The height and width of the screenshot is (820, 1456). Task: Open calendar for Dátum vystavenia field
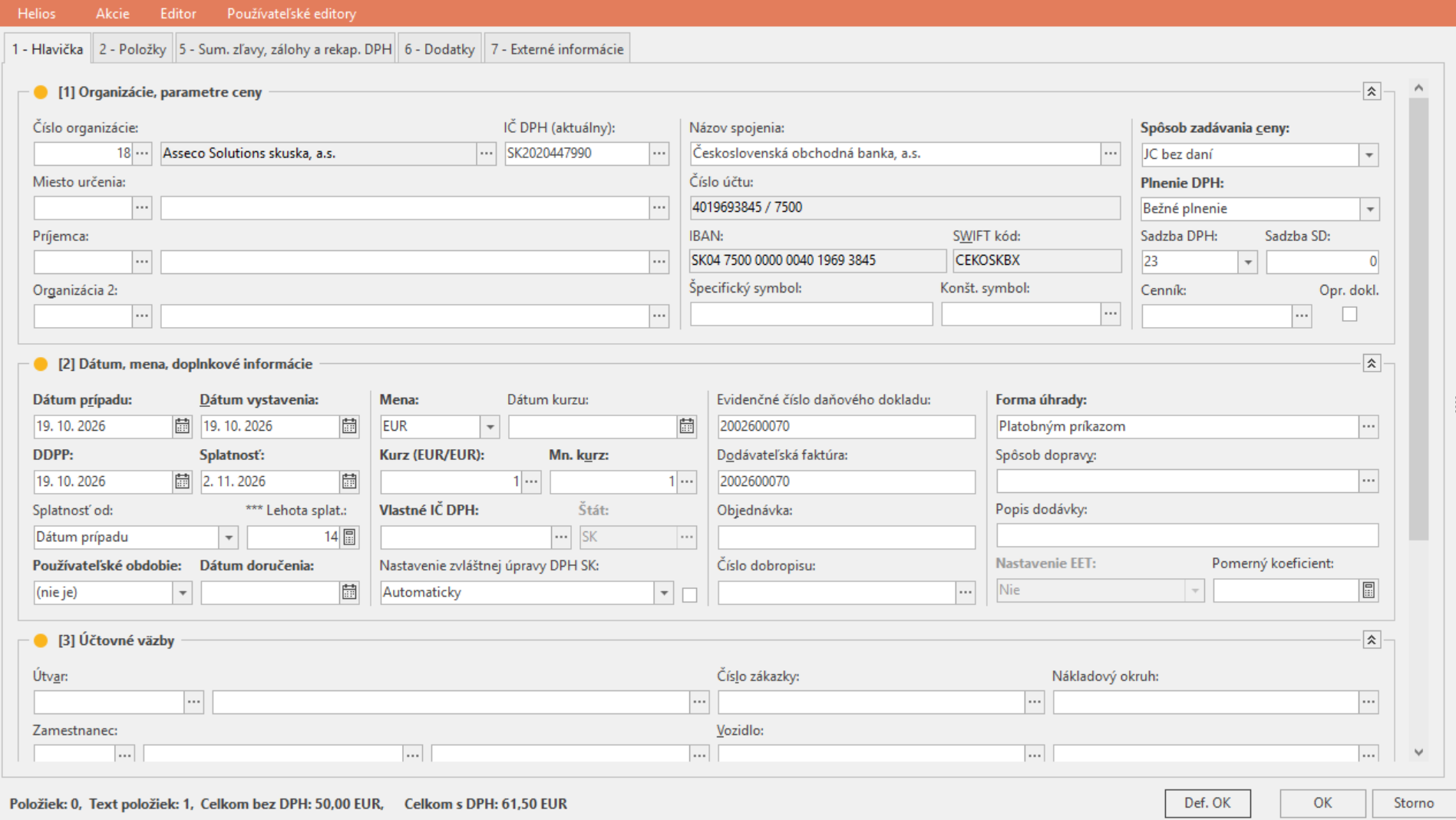[349, 426]
